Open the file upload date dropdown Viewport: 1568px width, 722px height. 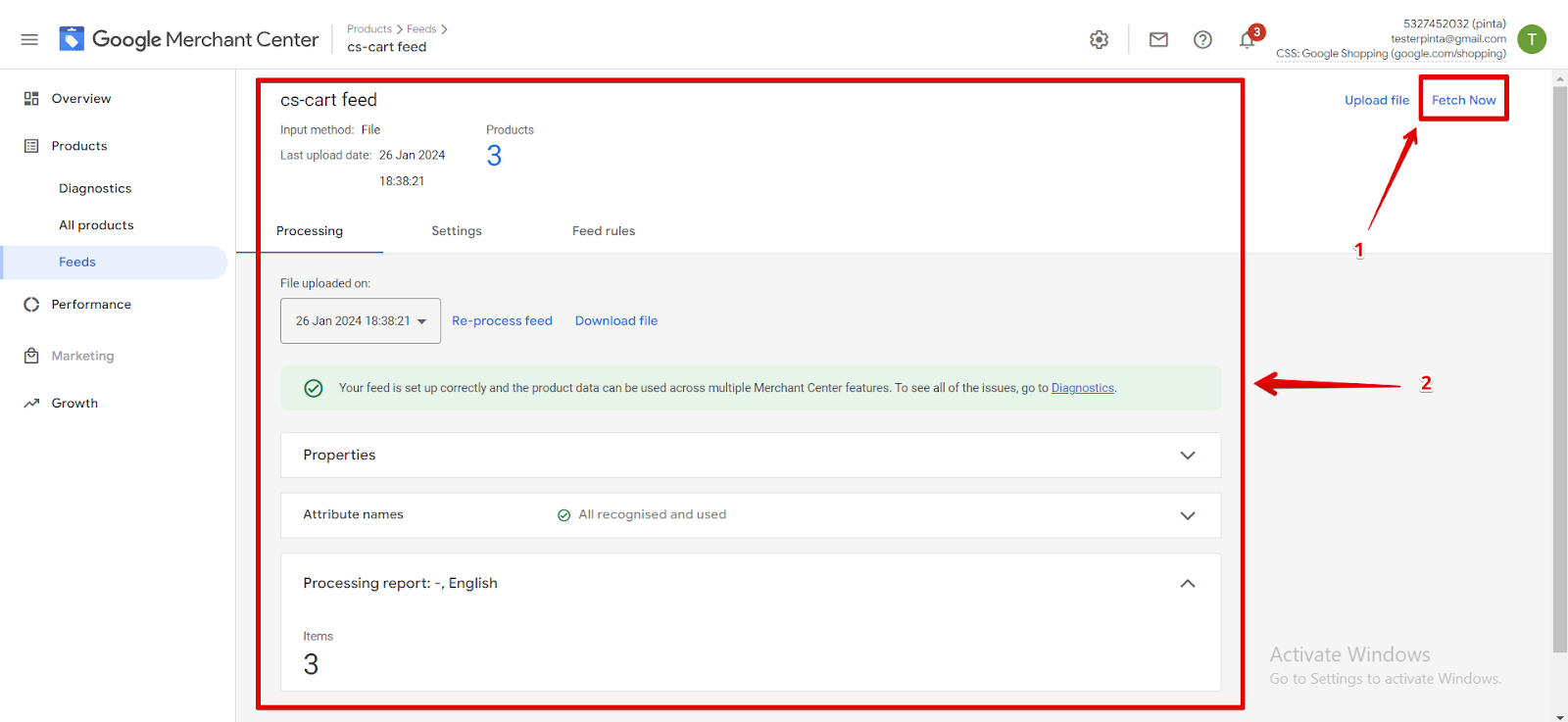click(361, 320)
